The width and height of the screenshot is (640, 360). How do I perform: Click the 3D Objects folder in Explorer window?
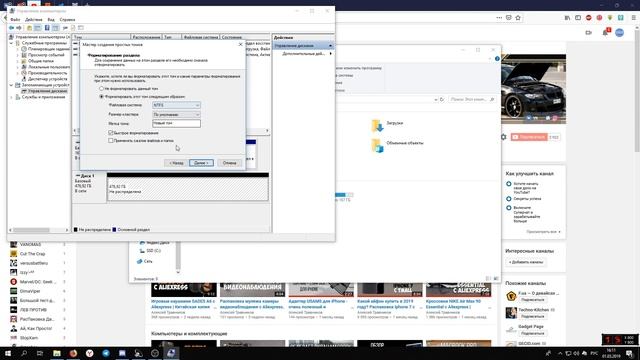tap(398, 145)
